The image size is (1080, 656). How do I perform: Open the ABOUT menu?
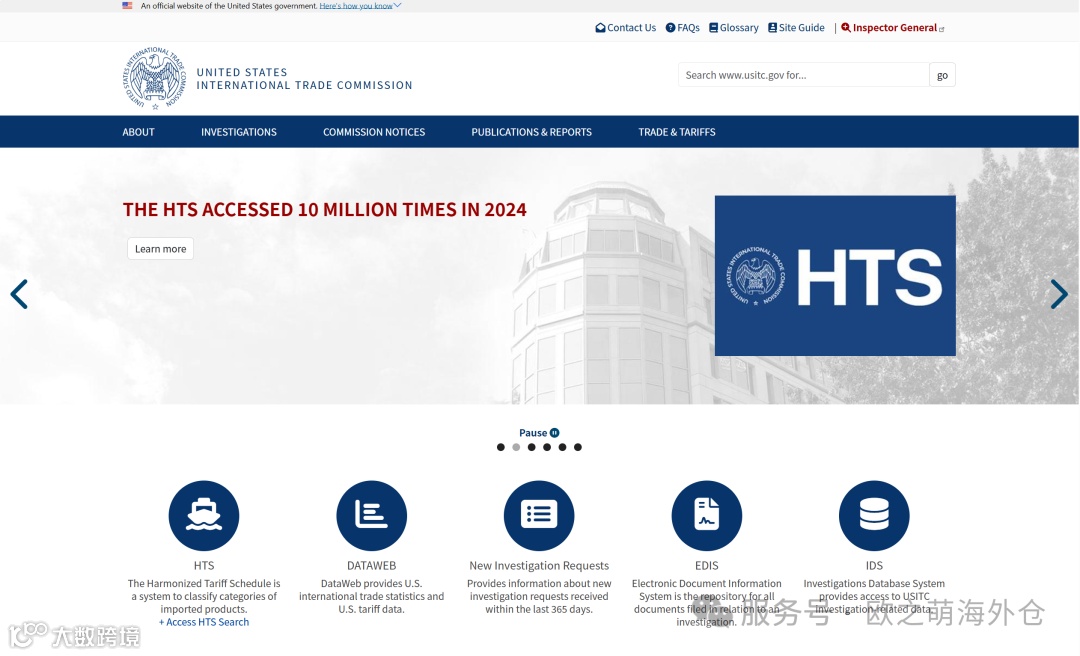138,132
